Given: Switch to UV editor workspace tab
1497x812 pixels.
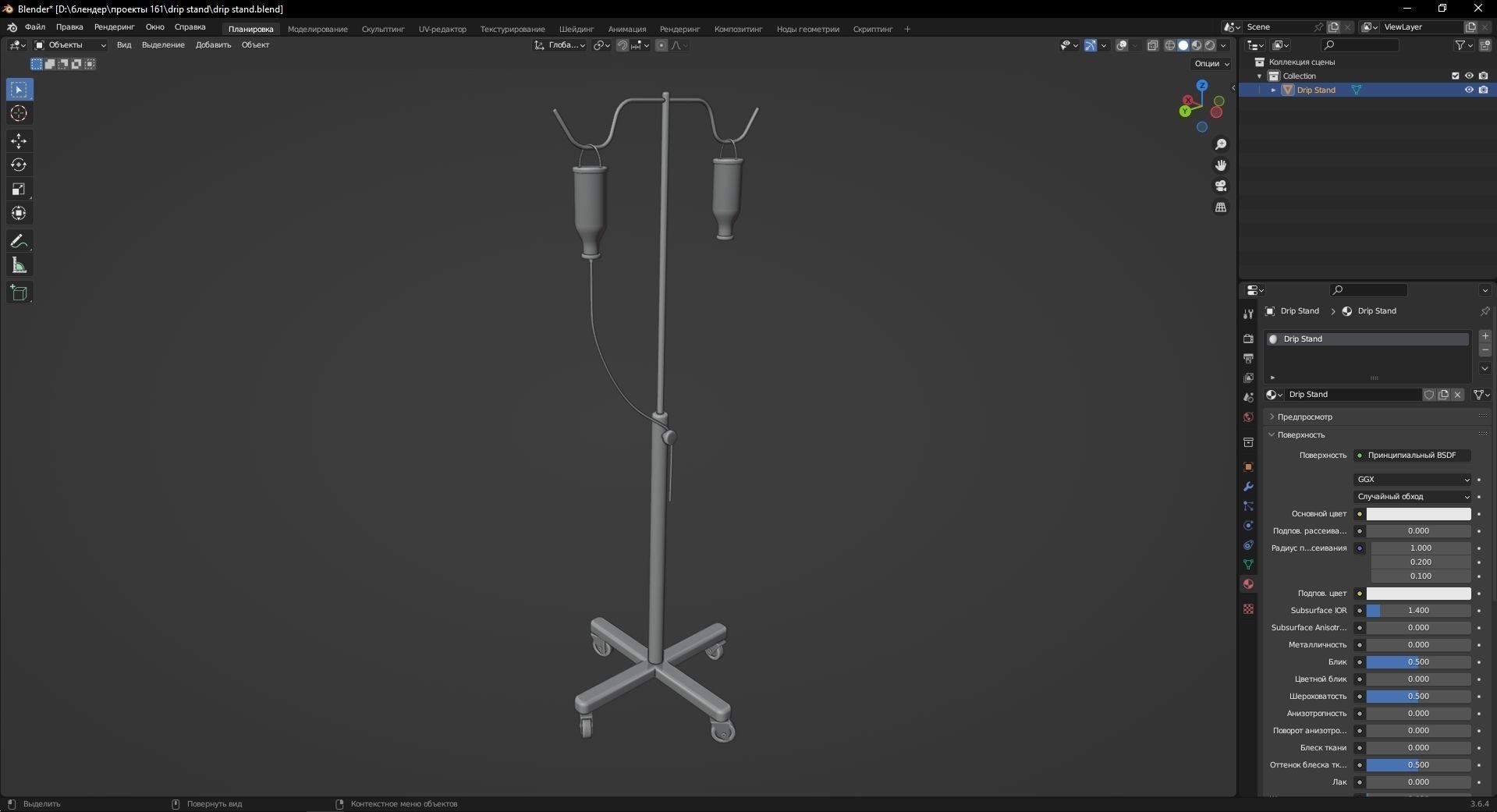Looking at the screenshot, I should point(442,30).
